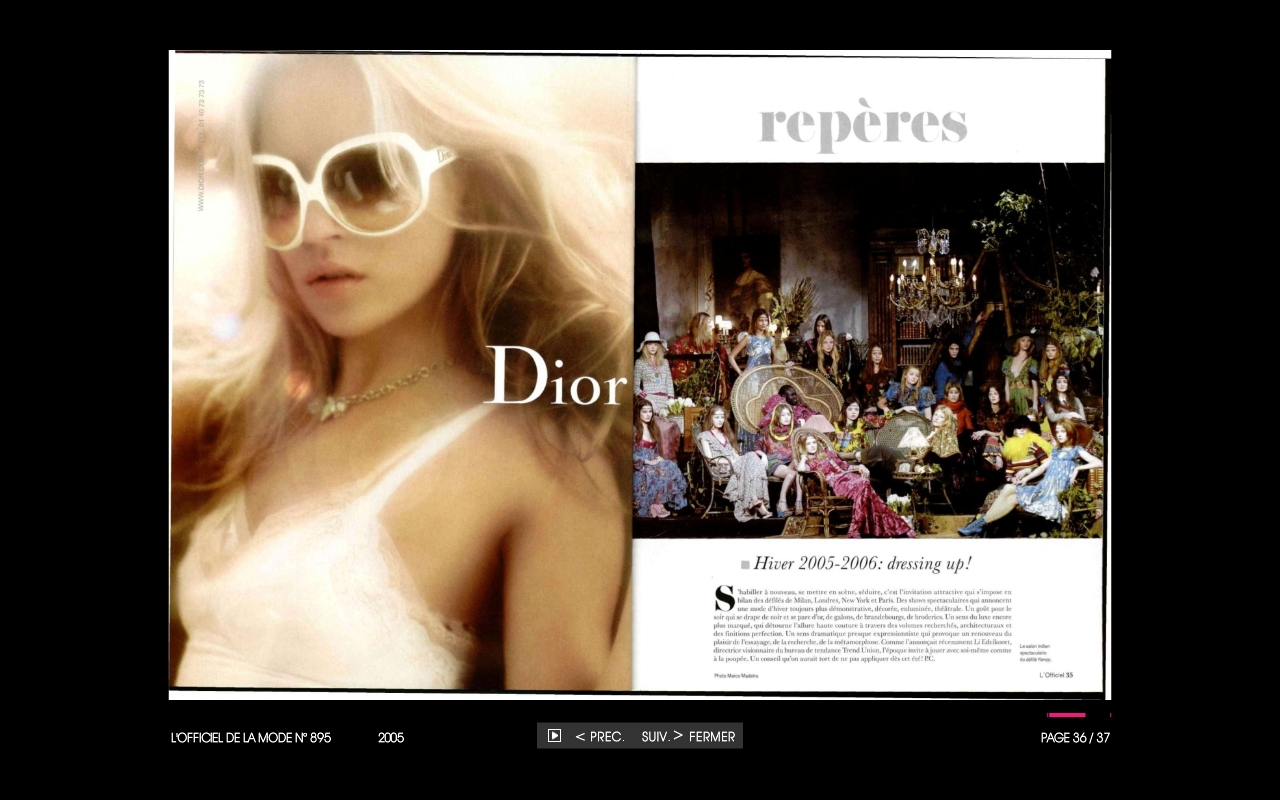Image resolution: width=1280 pixels, height=800 pixels.
Task: Click the PAGE 36 / 37 indicator
Action: pos(1075,738)
